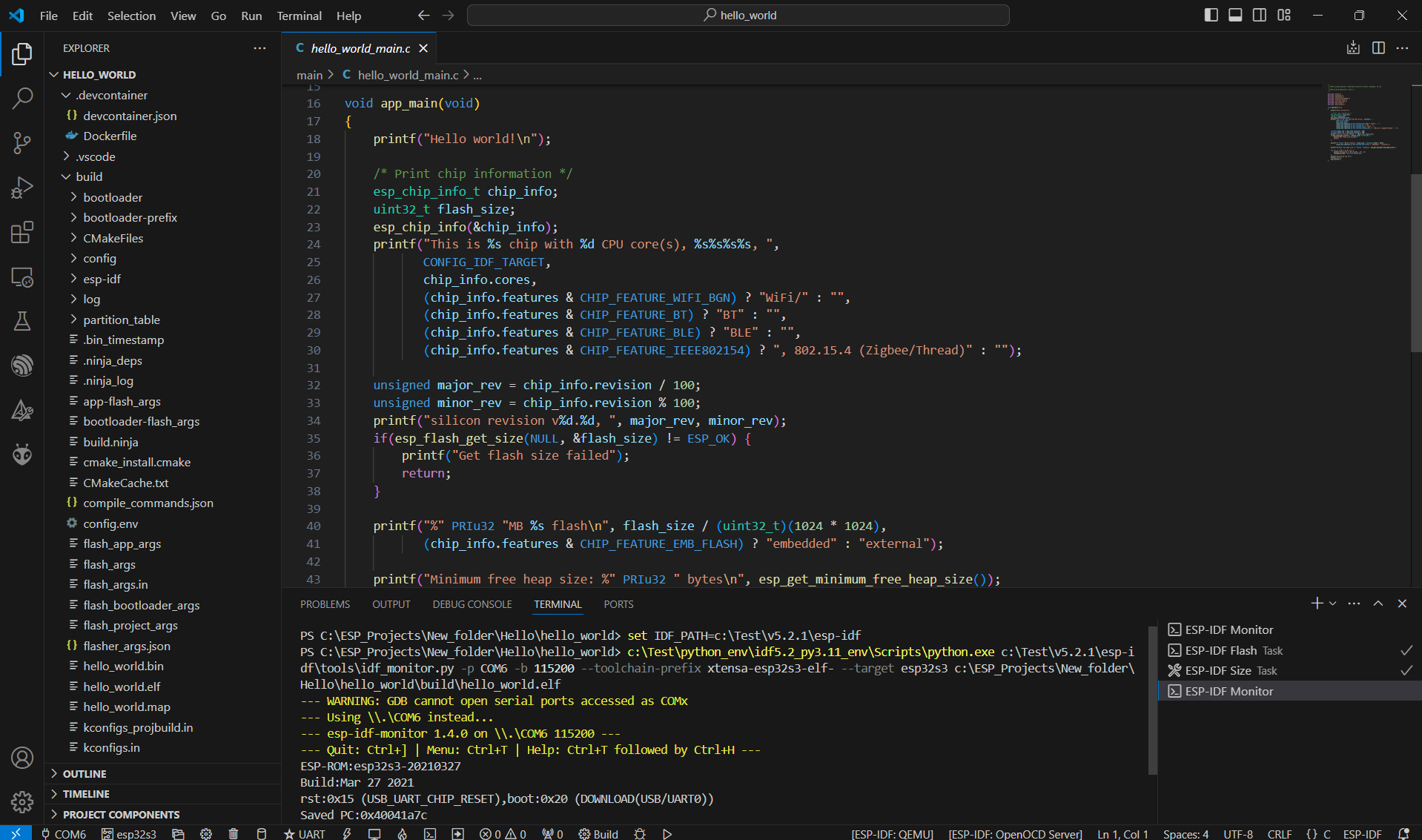Open the PlatformIO alien-head icon view
This screenshot has height=840, width=1422.
pos(22,453)
